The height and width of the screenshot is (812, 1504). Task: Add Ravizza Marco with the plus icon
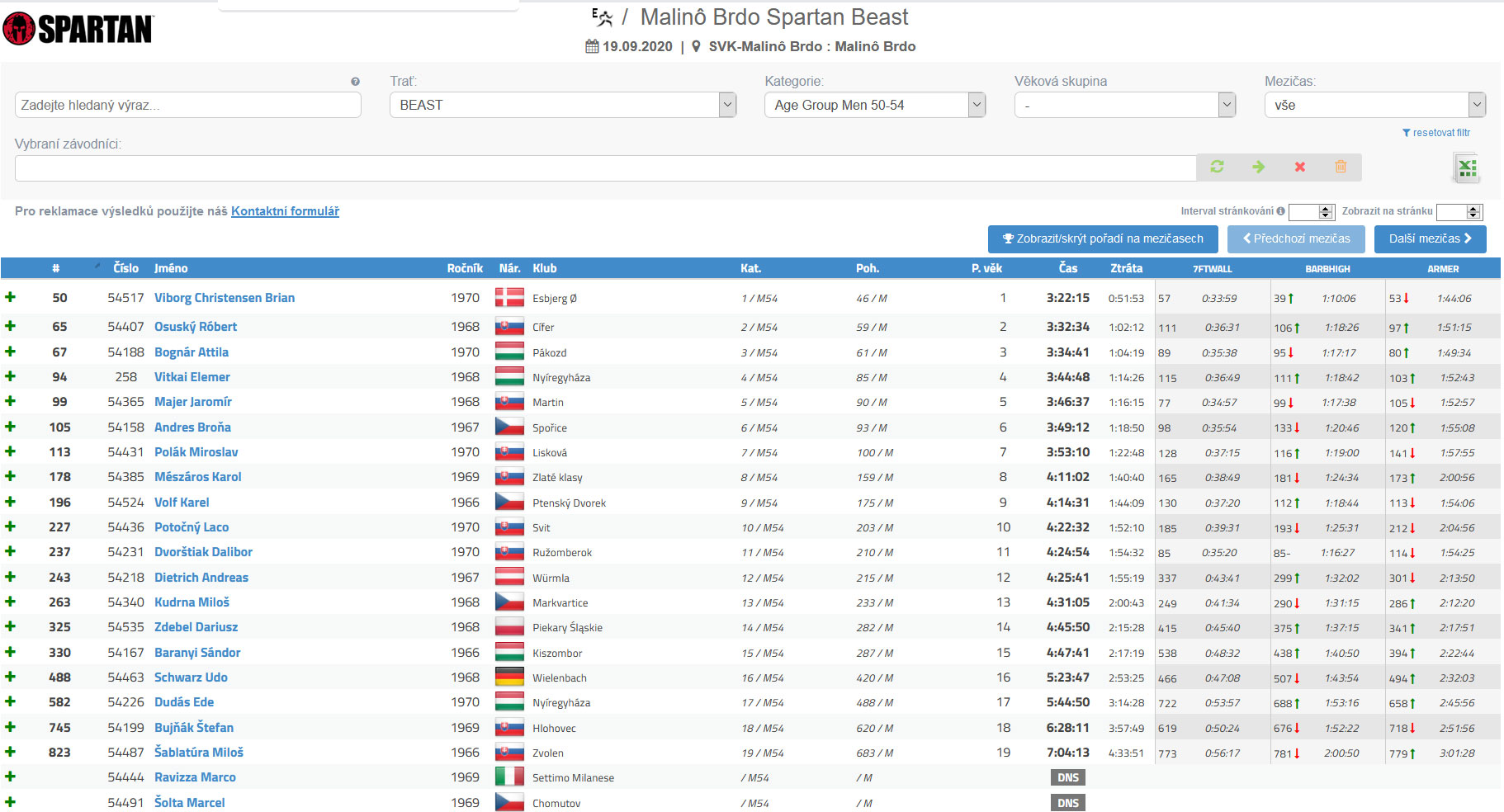[10, 777]
